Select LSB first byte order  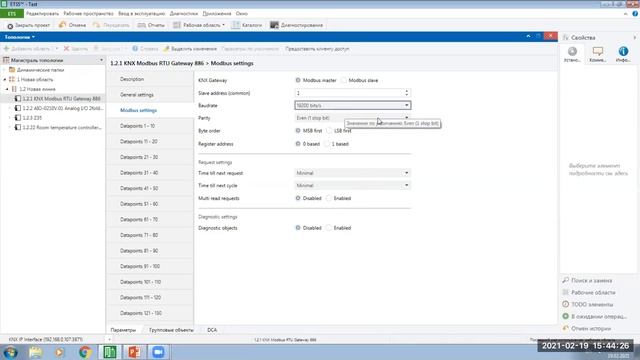[329, 131]
